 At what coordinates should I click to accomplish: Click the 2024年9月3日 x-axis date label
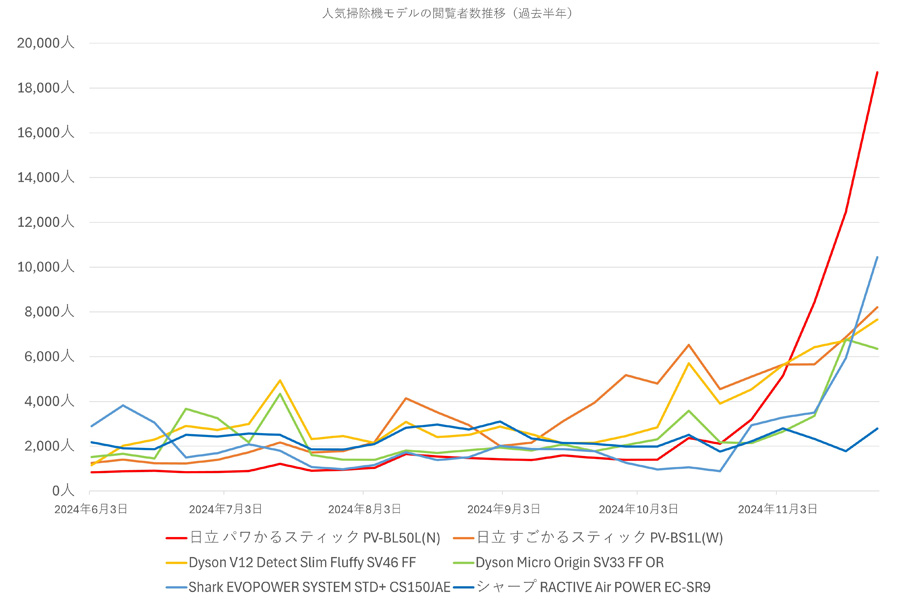[503, 509]
